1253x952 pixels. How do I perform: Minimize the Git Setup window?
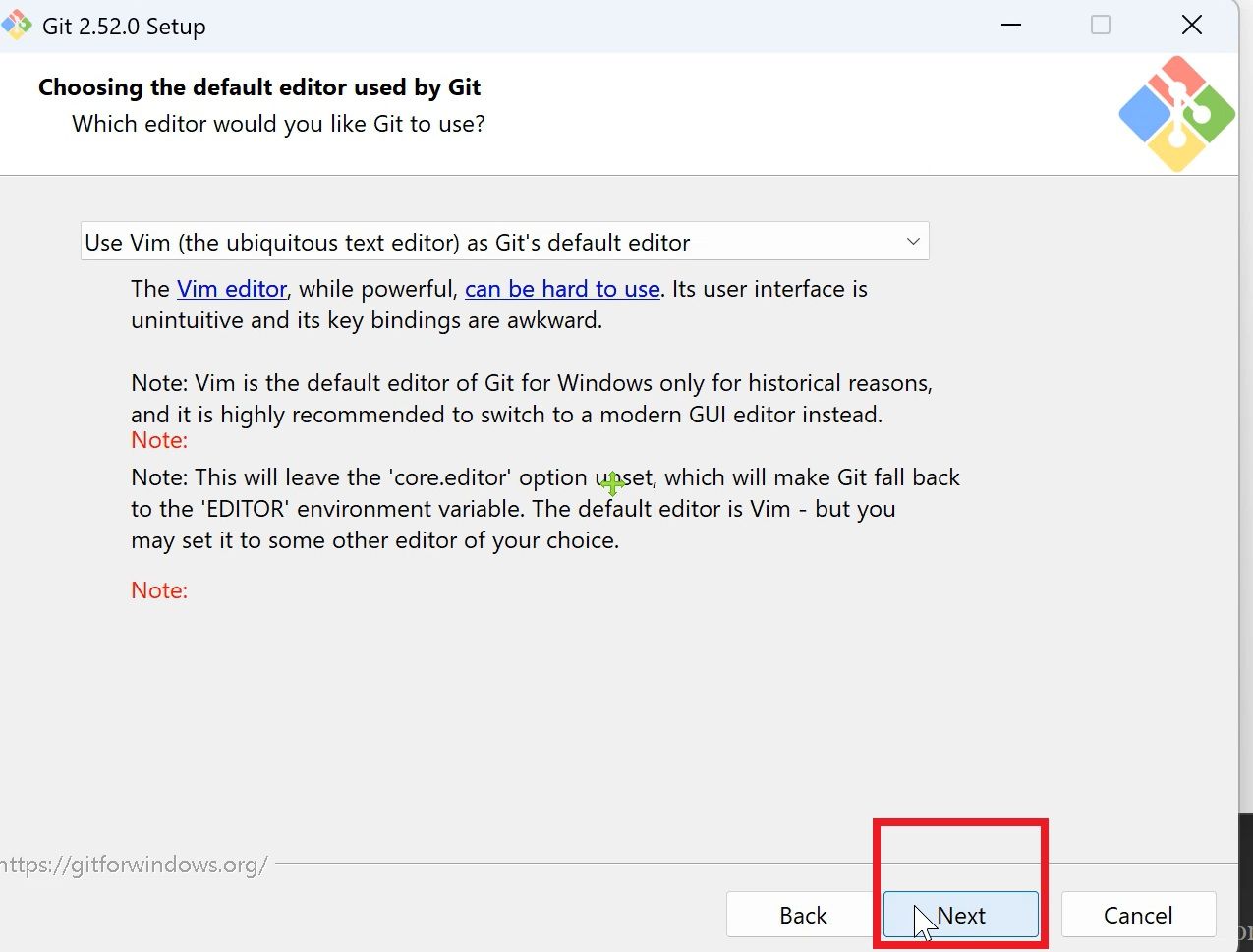click(1011, 26)
